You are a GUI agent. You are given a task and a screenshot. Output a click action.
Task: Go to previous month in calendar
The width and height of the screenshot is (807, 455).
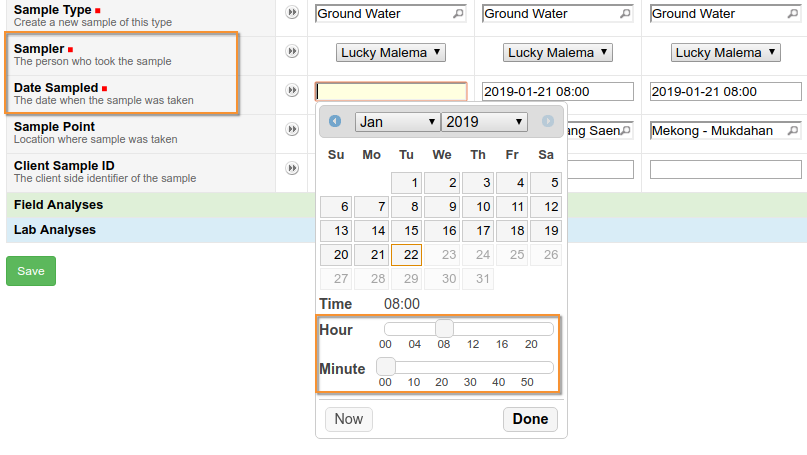click(x=335, y=122)
